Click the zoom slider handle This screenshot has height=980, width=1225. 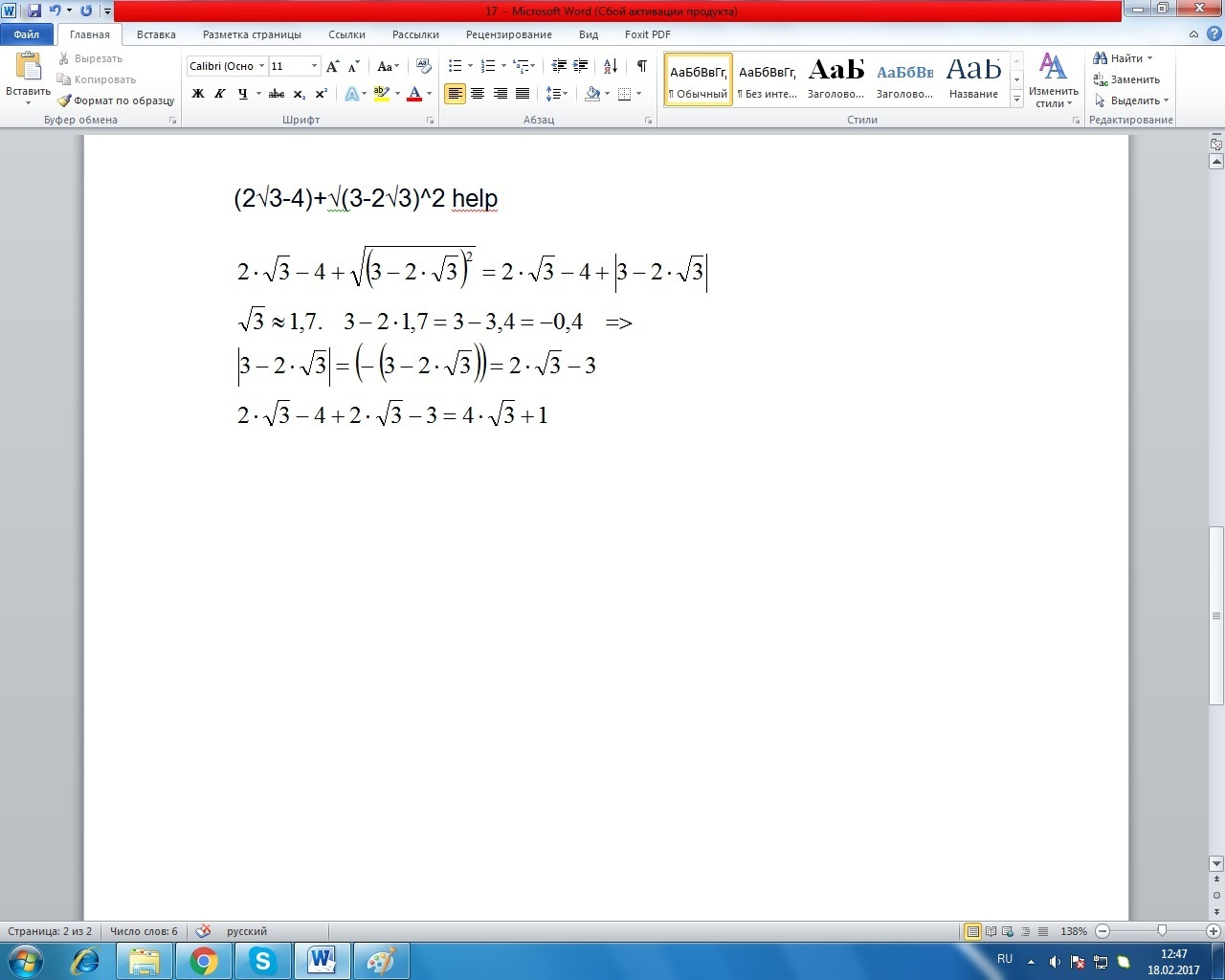click(1162, 931)
